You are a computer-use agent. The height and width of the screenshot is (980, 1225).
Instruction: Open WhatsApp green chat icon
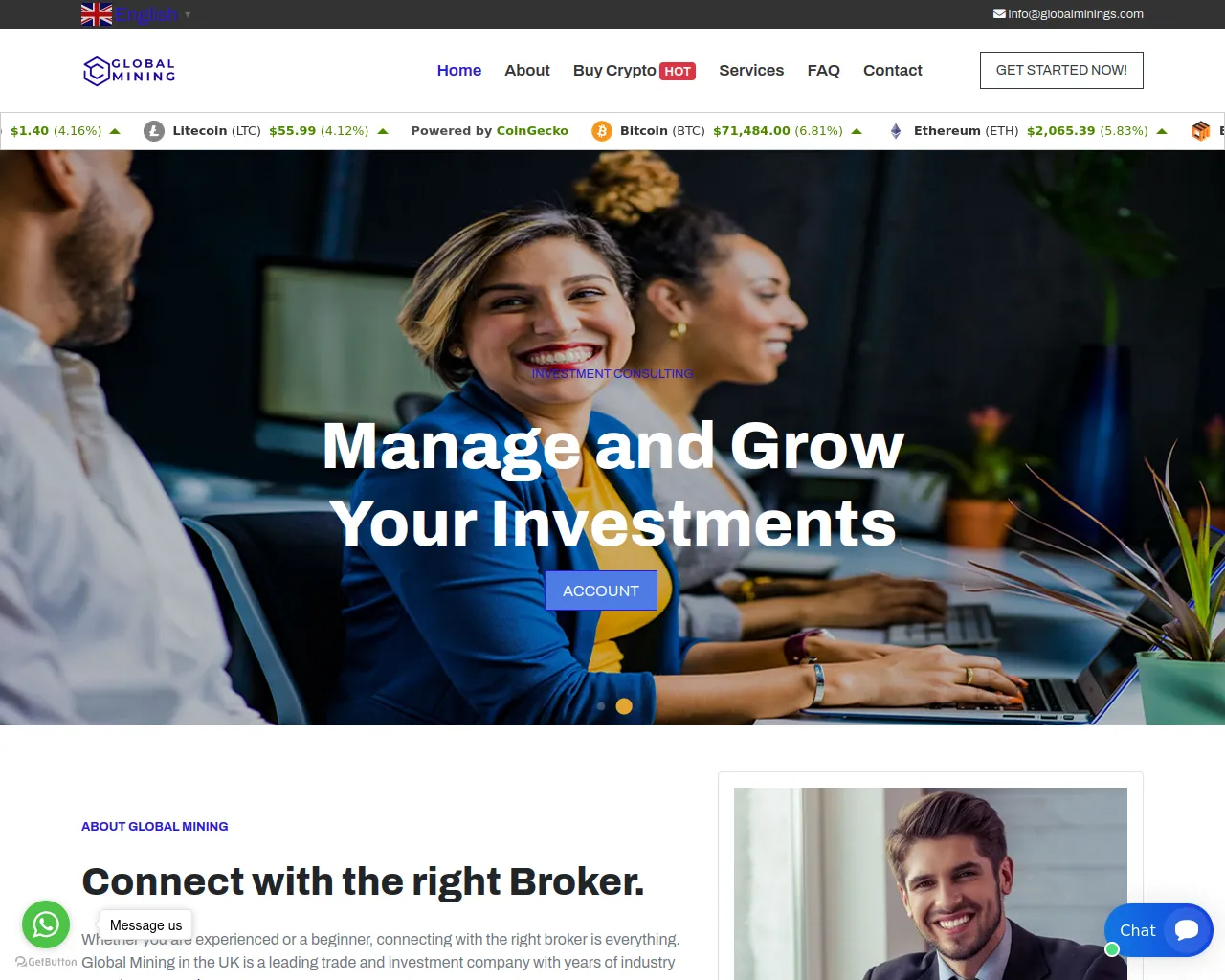coord(46,924)
